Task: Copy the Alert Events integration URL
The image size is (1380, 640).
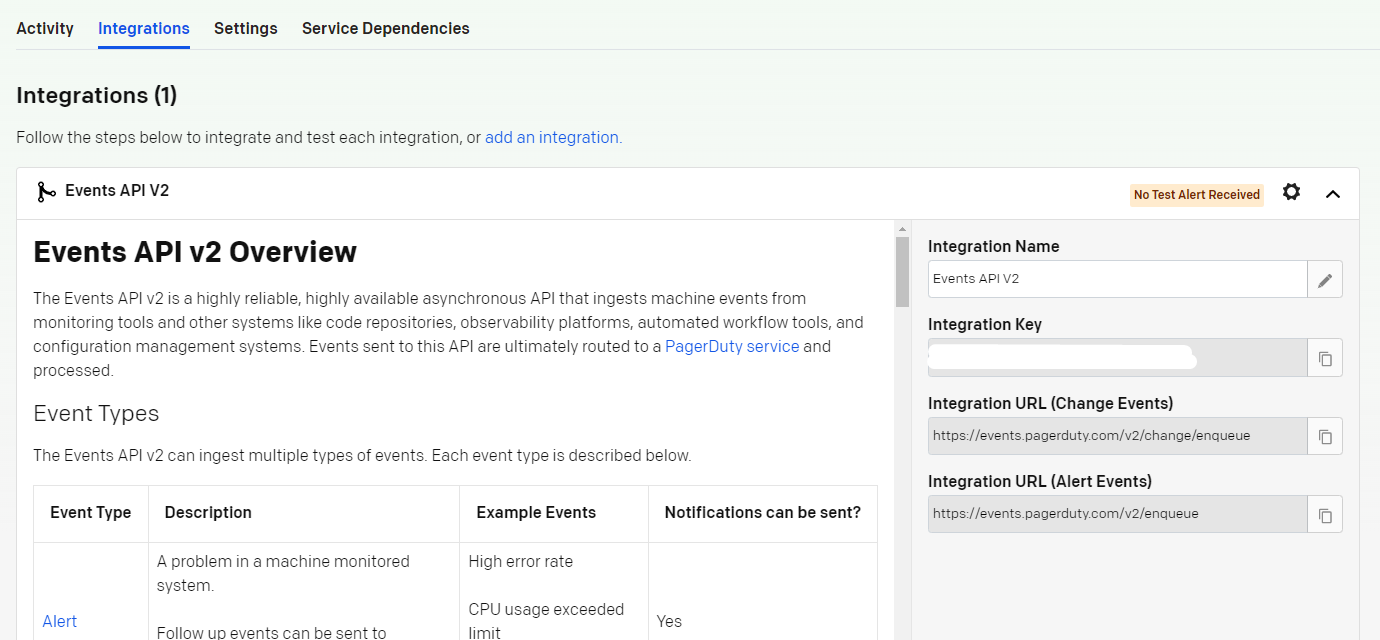Action: (x=1325, y=515)
